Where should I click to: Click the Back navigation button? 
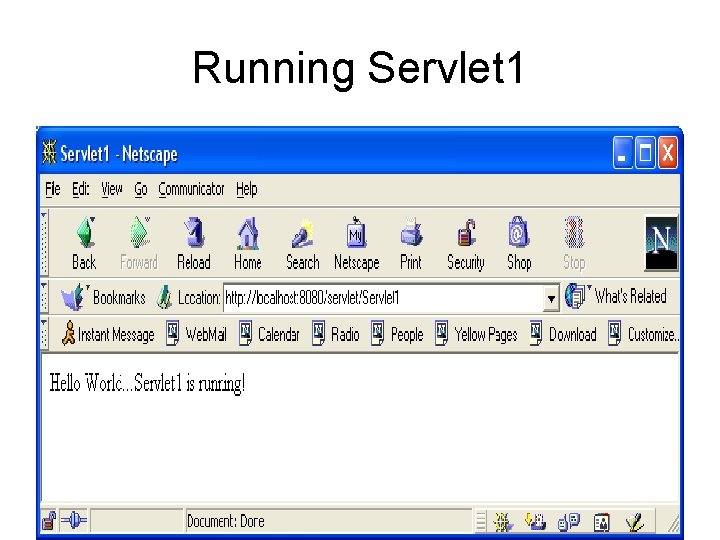coord(84,243)
